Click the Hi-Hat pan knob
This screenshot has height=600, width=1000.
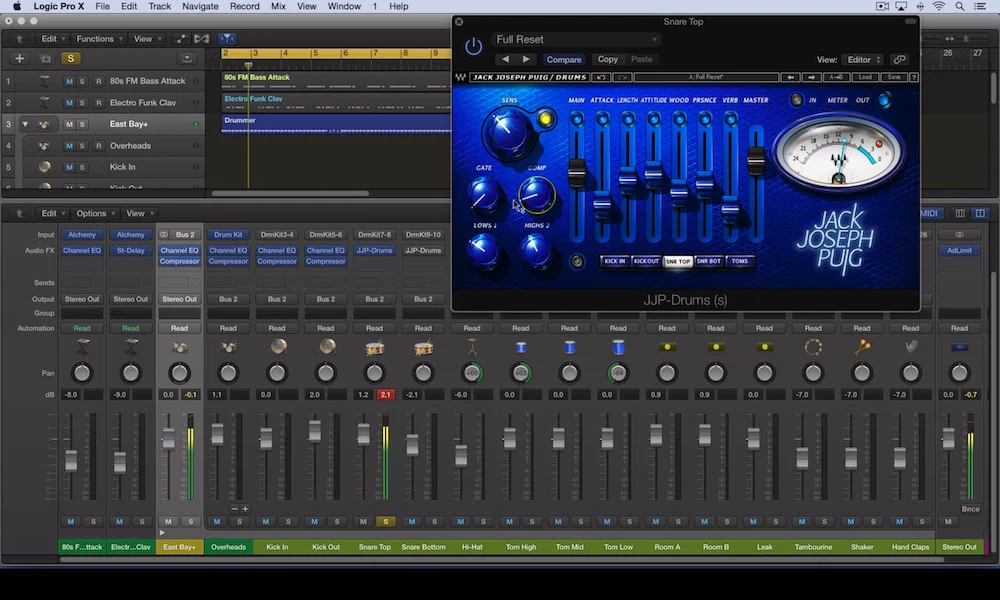472,373
